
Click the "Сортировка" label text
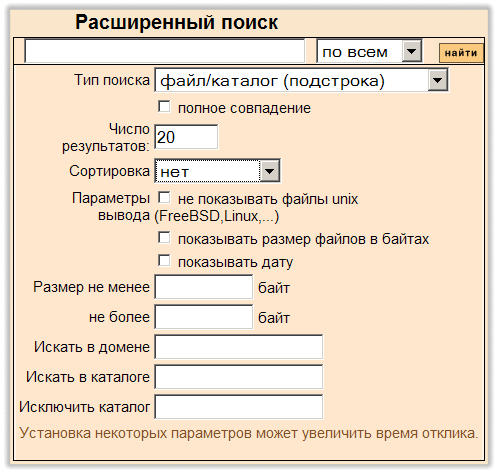(110, 171)
